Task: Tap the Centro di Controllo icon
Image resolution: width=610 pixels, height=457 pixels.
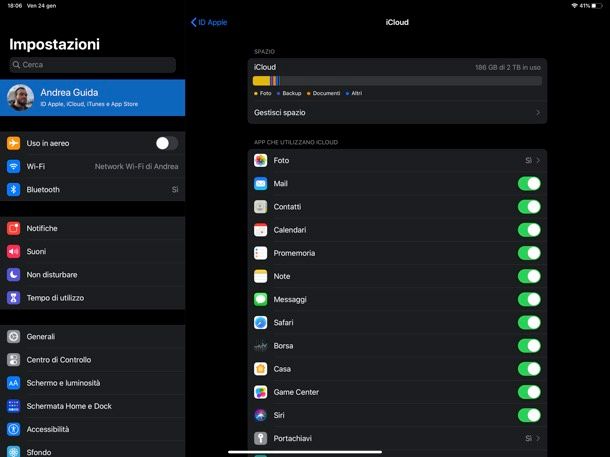Action: (13, 360)
